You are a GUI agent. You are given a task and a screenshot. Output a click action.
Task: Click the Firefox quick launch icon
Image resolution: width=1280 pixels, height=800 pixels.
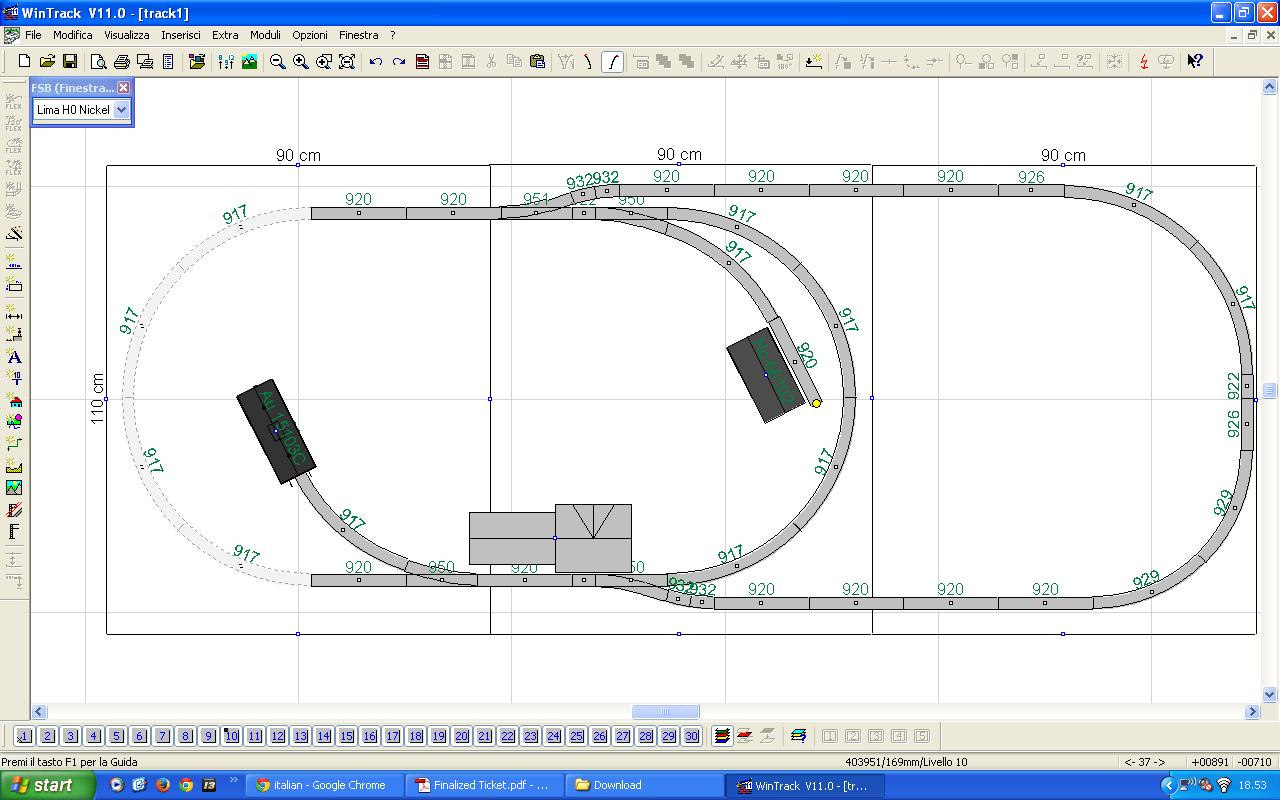[x=162, y=785]
